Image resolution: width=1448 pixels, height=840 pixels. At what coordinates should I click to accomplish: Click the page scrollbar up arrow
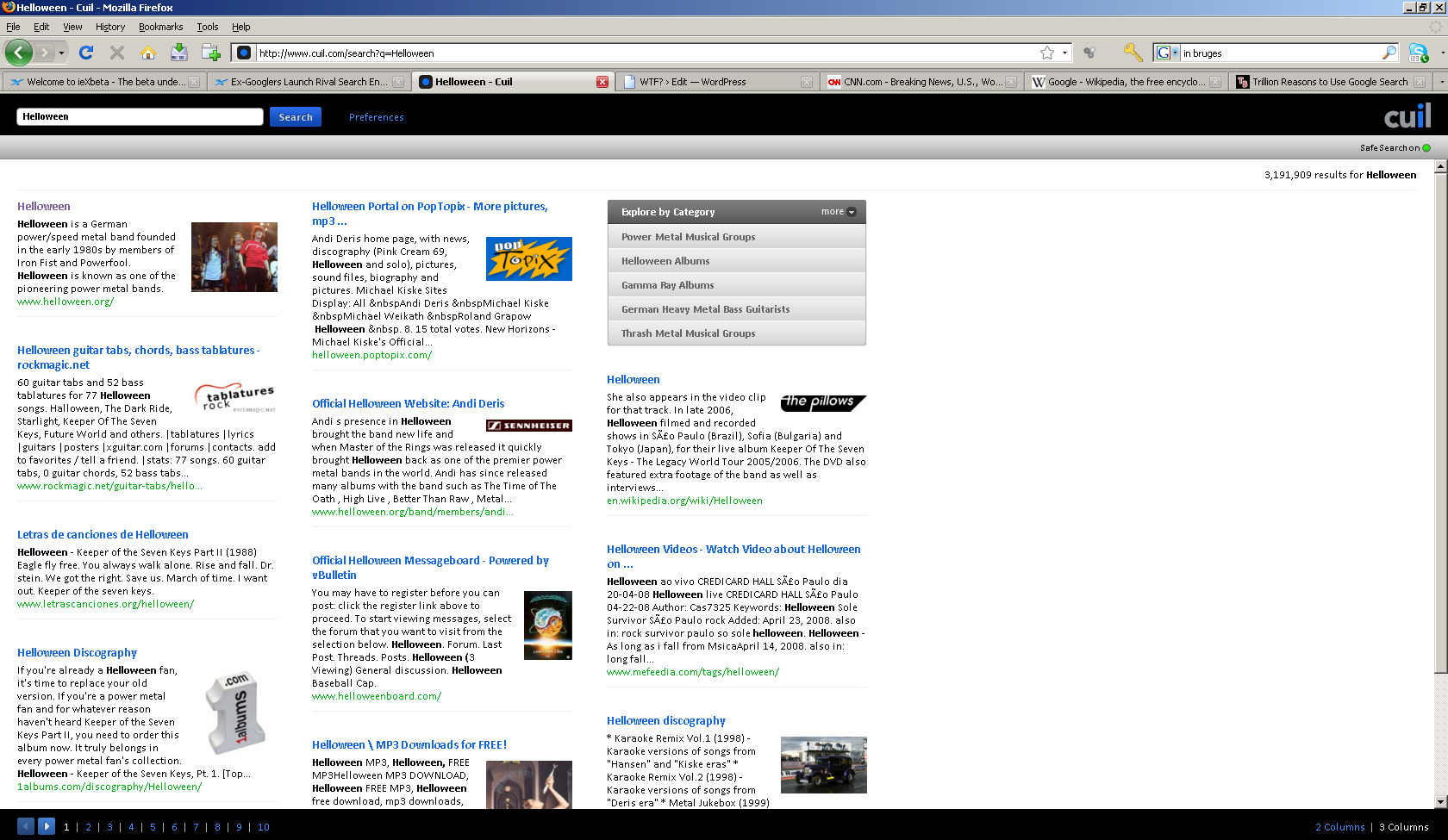tap(1440, 167)
